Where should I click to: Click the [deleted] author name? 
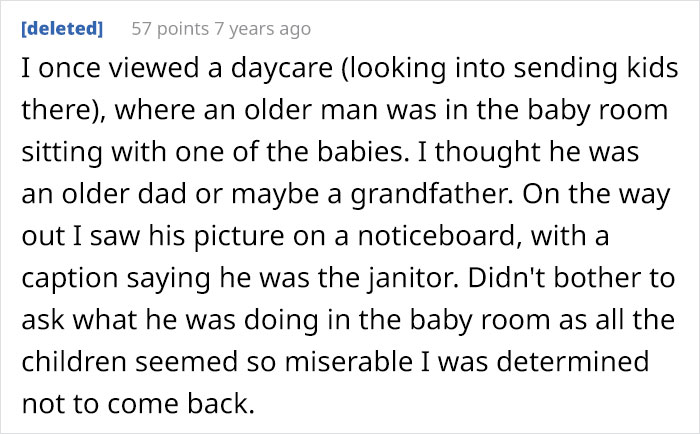coord(61,29)
